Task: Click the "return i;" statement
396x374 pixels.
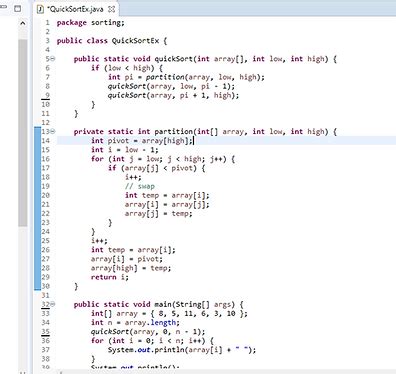Action: pyautogui.click(x=110, y=277)
